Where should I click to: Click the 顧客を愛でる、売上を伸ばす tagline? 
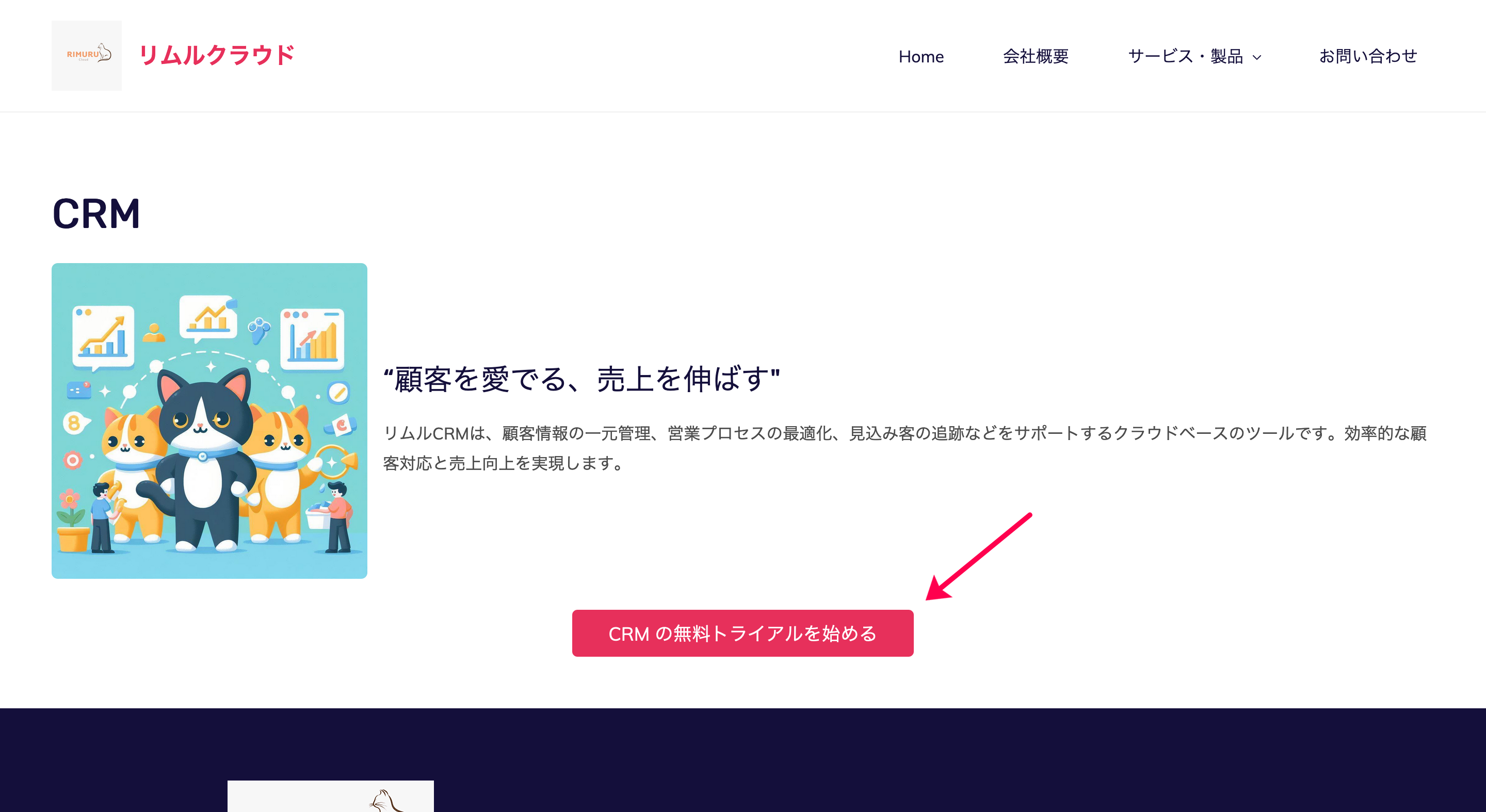pos(582,380)
